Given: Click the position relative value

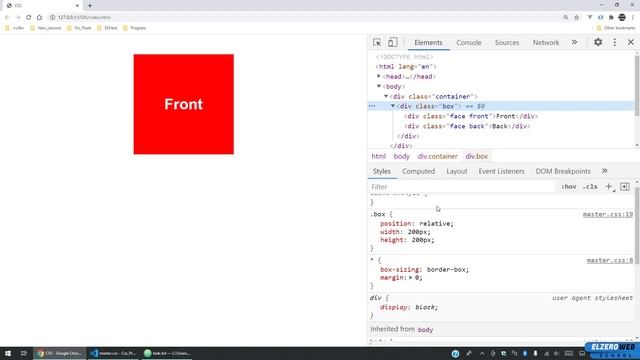Looking at the screenshot, I should coord(435,224).
